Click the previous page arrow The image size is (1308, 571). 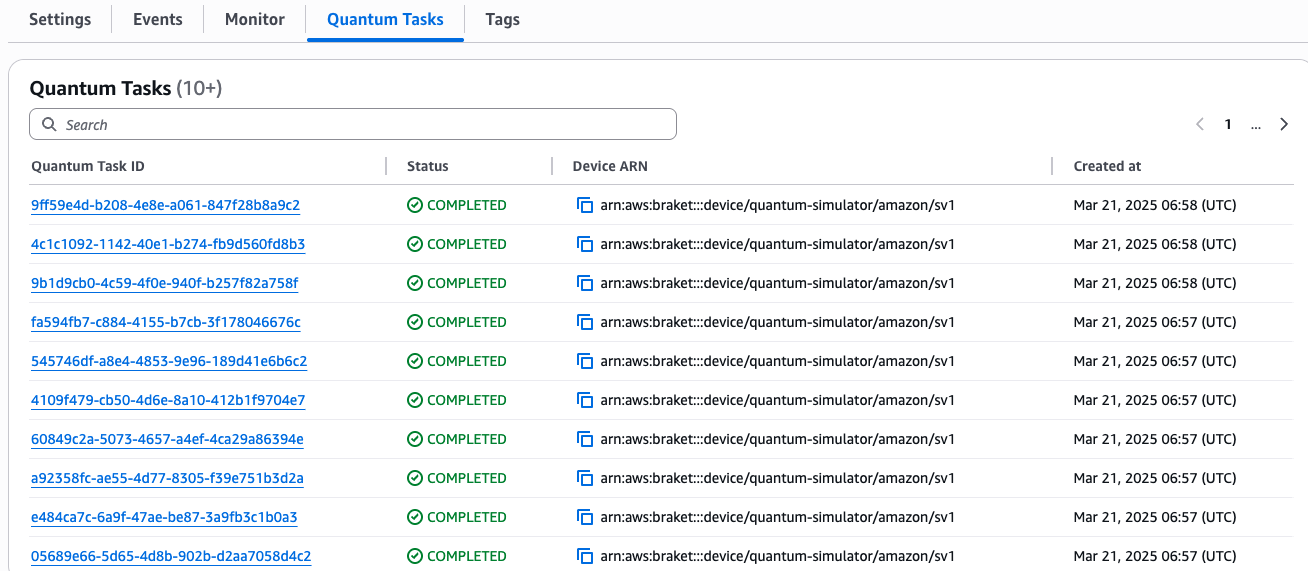click(1200, 124)
